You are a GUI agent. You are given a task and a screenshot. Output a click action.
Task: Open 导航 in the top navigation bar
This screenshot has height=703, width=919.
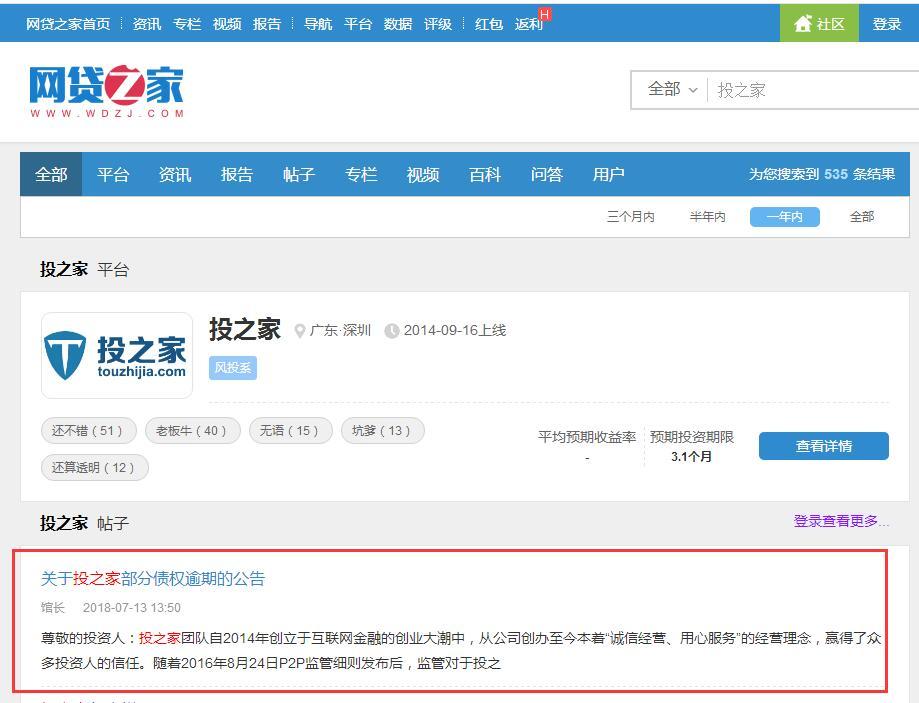click(318, 24)
